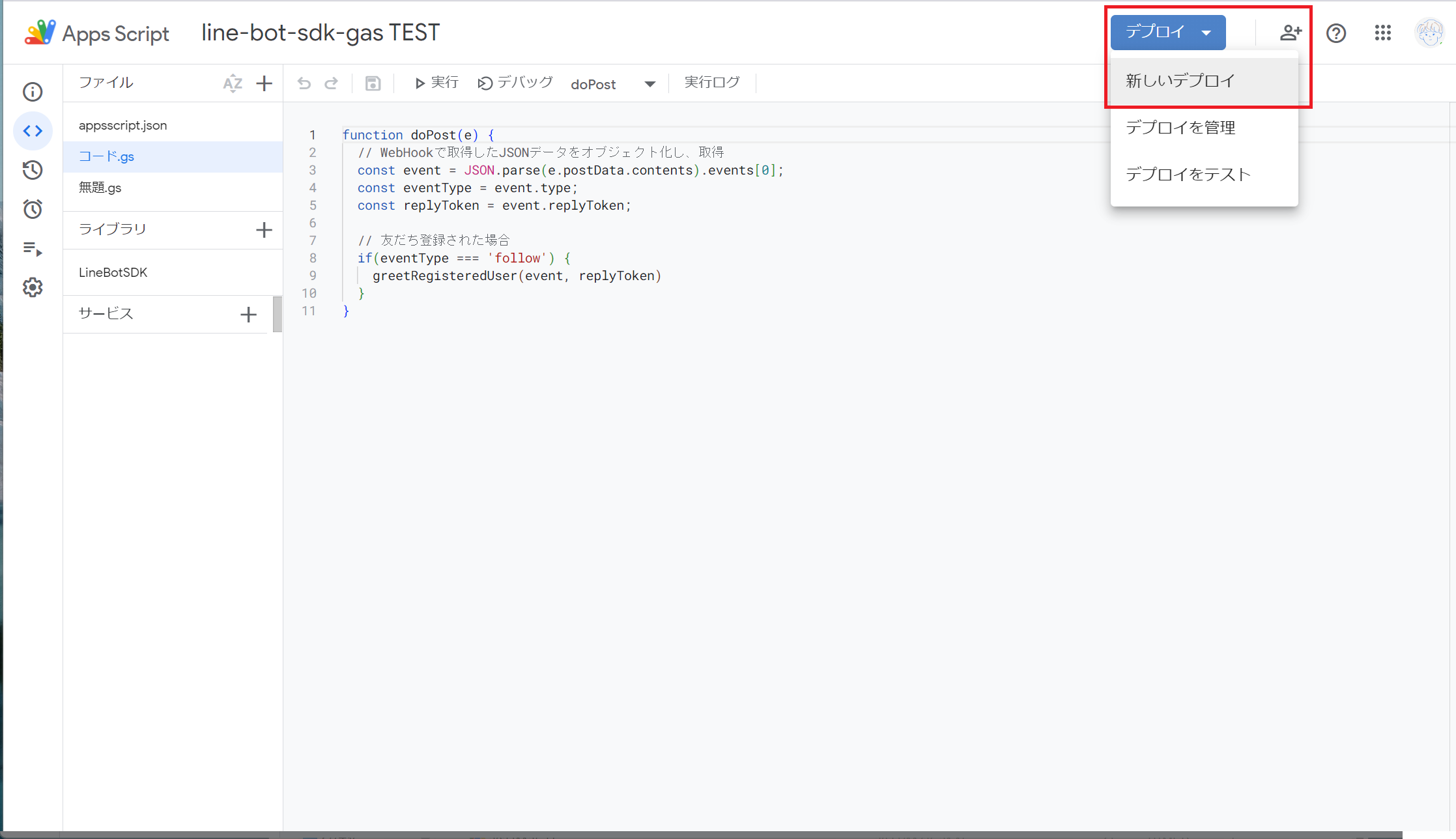Open the 実行ログ execution log
The height and width of the screenshot is (839, 1456).
tap(711, 83)
